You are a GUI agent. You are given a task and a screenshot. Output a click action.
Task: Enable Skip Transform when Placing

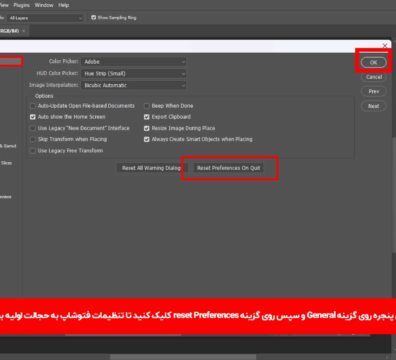click(x=33, y=139)
